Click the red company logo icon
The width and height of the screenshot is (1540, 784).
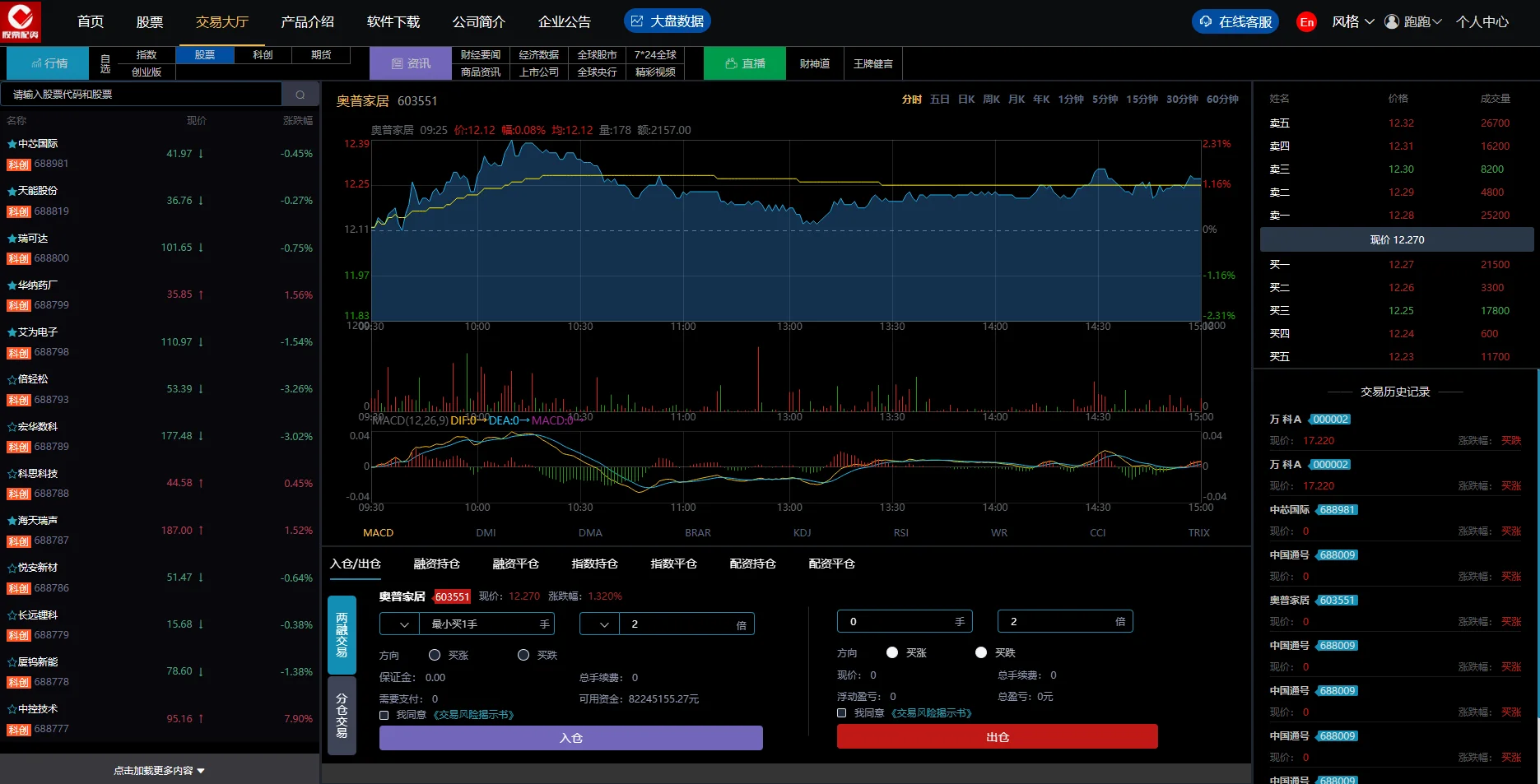click(x=21, y=22)
